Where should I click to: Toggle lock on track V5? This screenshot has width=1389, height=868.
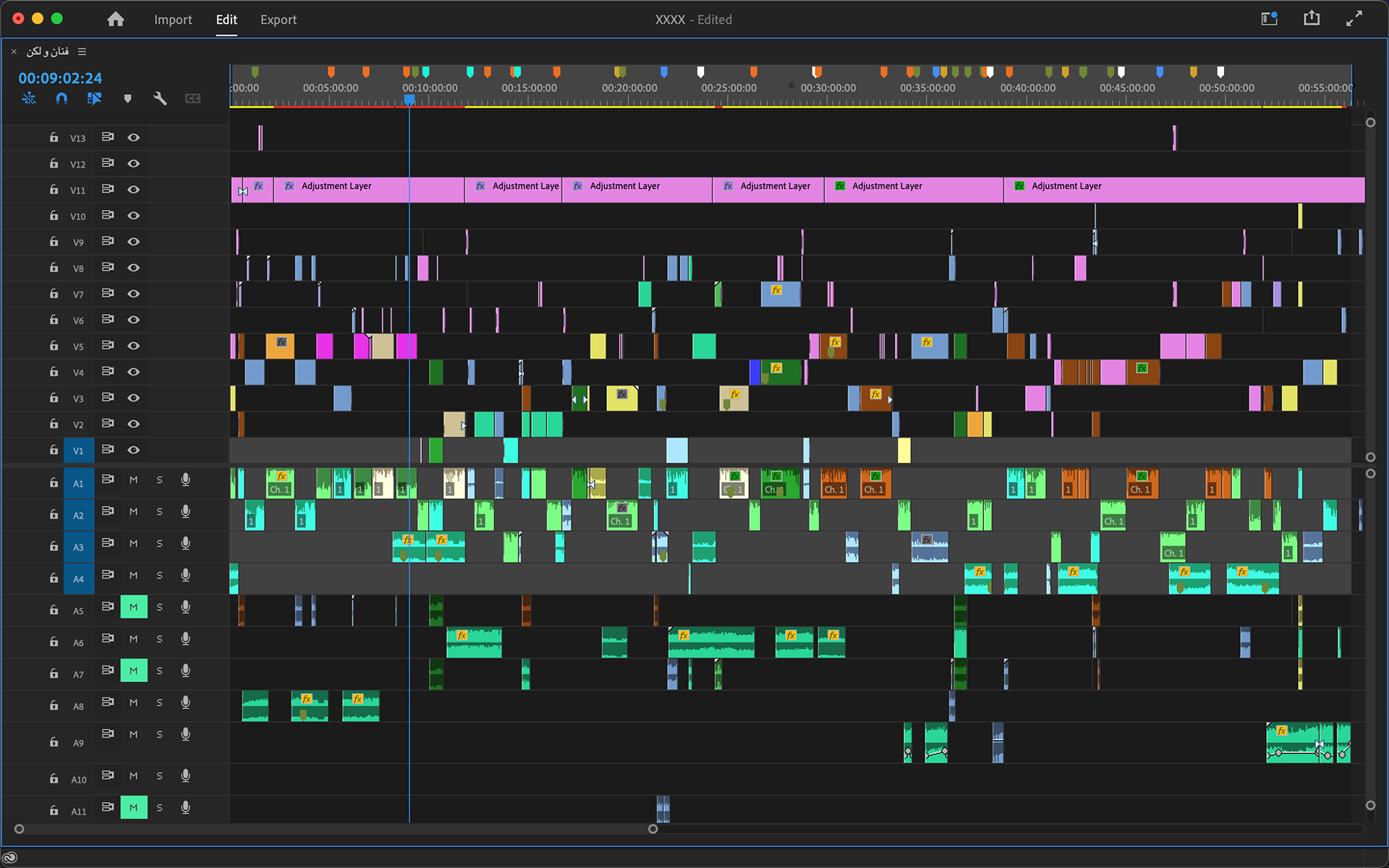[54, 346]
